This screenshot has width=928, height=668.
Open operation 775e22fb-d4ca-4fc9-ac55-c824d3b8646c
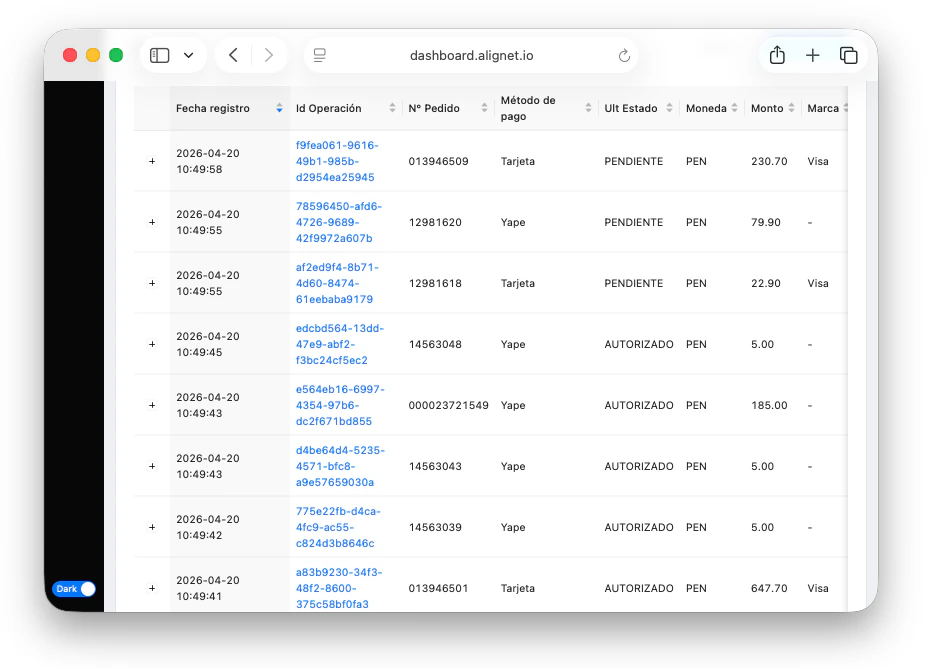pos(338,527)
